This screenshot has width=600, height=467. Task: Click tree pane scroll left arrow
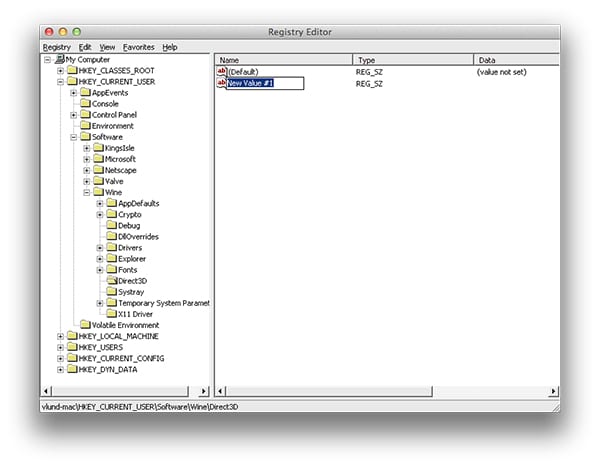pyautogui.click(x=46, y=391)
